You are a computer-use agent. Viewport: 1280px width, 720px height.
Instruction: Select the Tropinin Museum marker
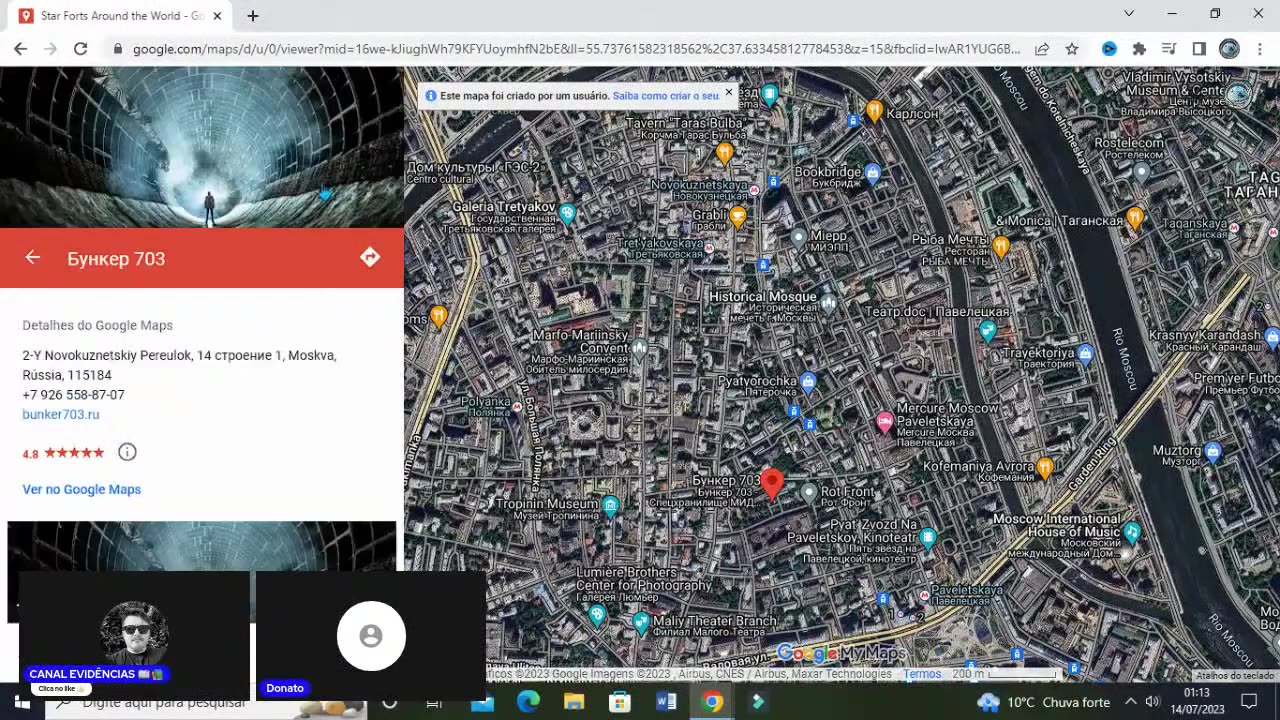pyautogui.click(x=611, y=506)
